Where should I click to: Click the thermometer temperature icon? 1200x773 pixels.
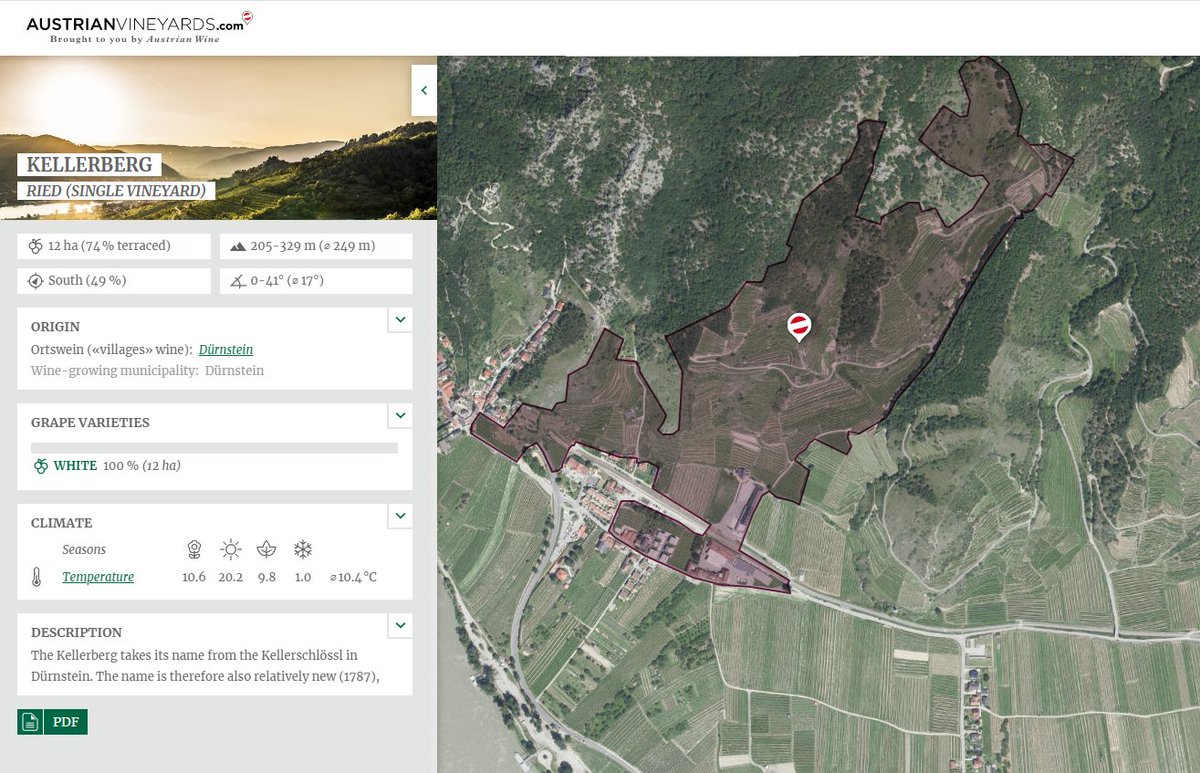coord(37,577)
